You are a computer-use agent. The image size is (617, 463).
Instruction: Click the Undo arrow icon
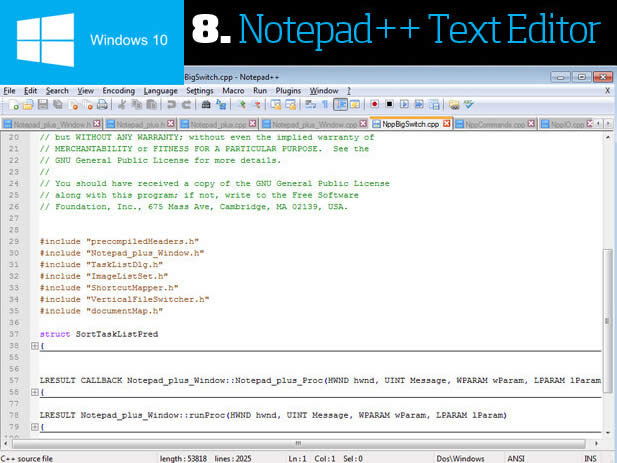click(x=172, y=104)
